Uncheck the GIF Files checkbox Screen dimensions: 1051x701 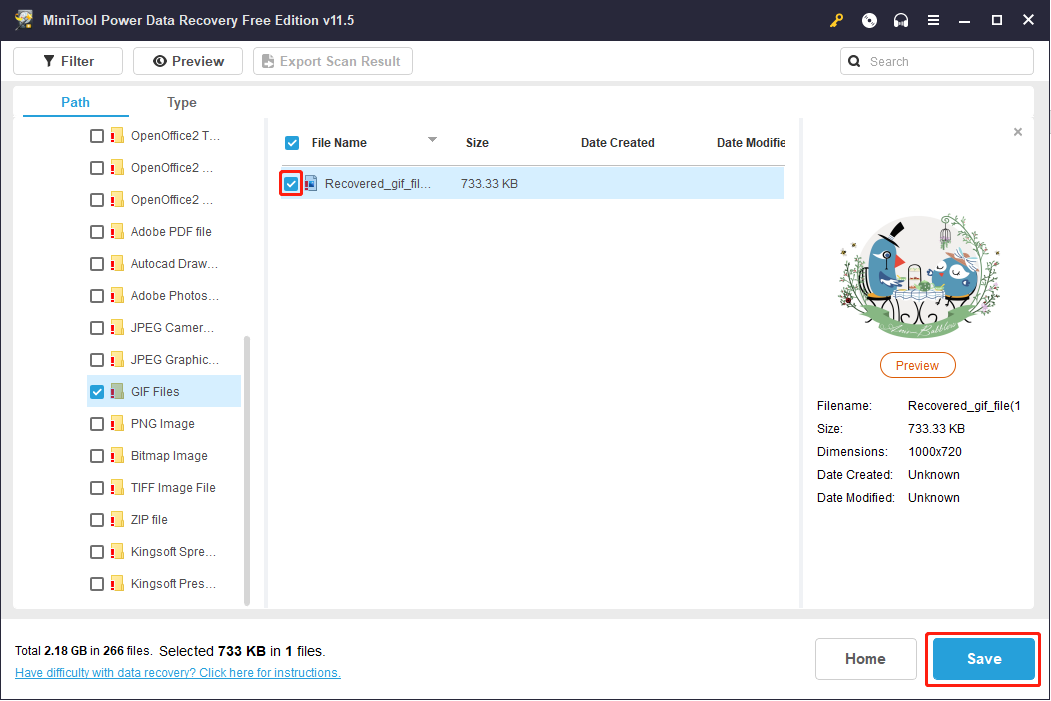pyautogui.click(x=97, y=392)
